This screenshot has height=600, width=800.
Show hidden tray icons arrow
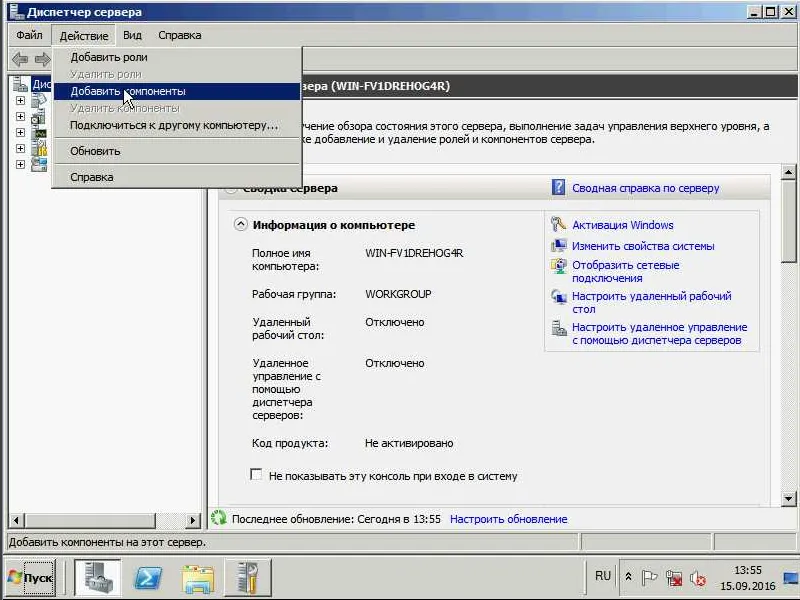tap(629, 577)
